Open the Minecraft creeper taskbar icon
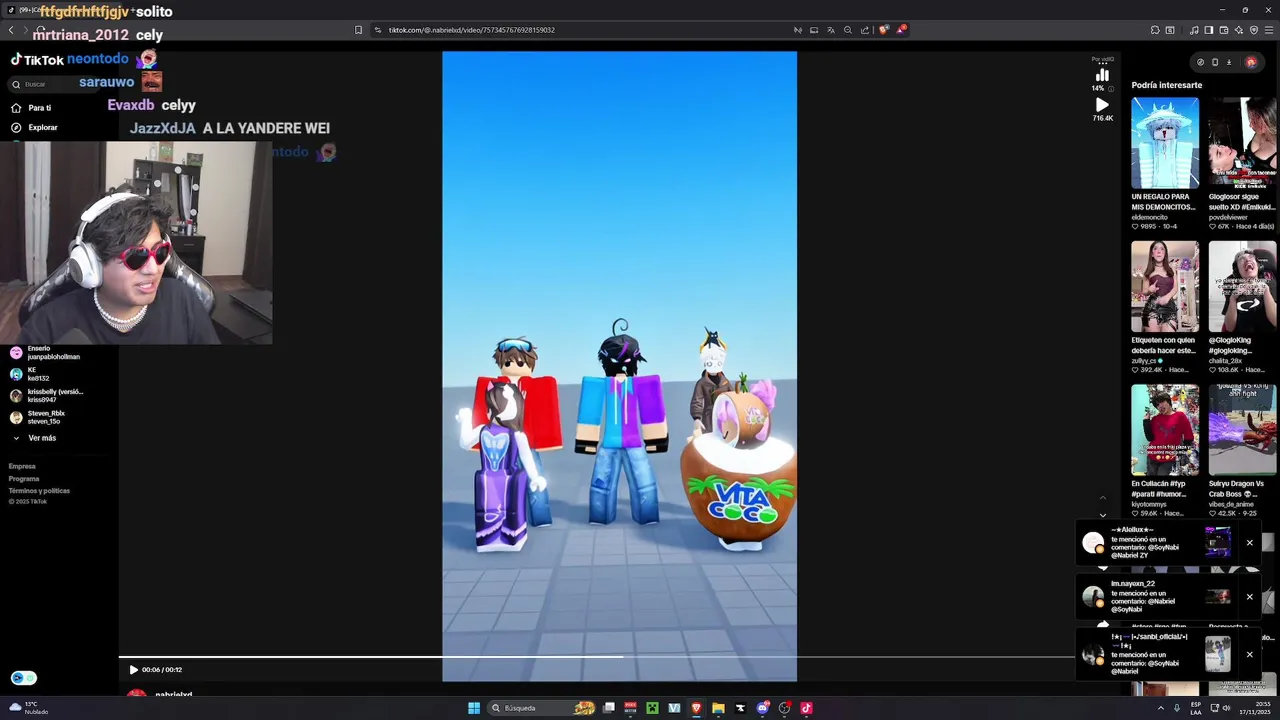The image size is (1280, 720). click(652, 708)
